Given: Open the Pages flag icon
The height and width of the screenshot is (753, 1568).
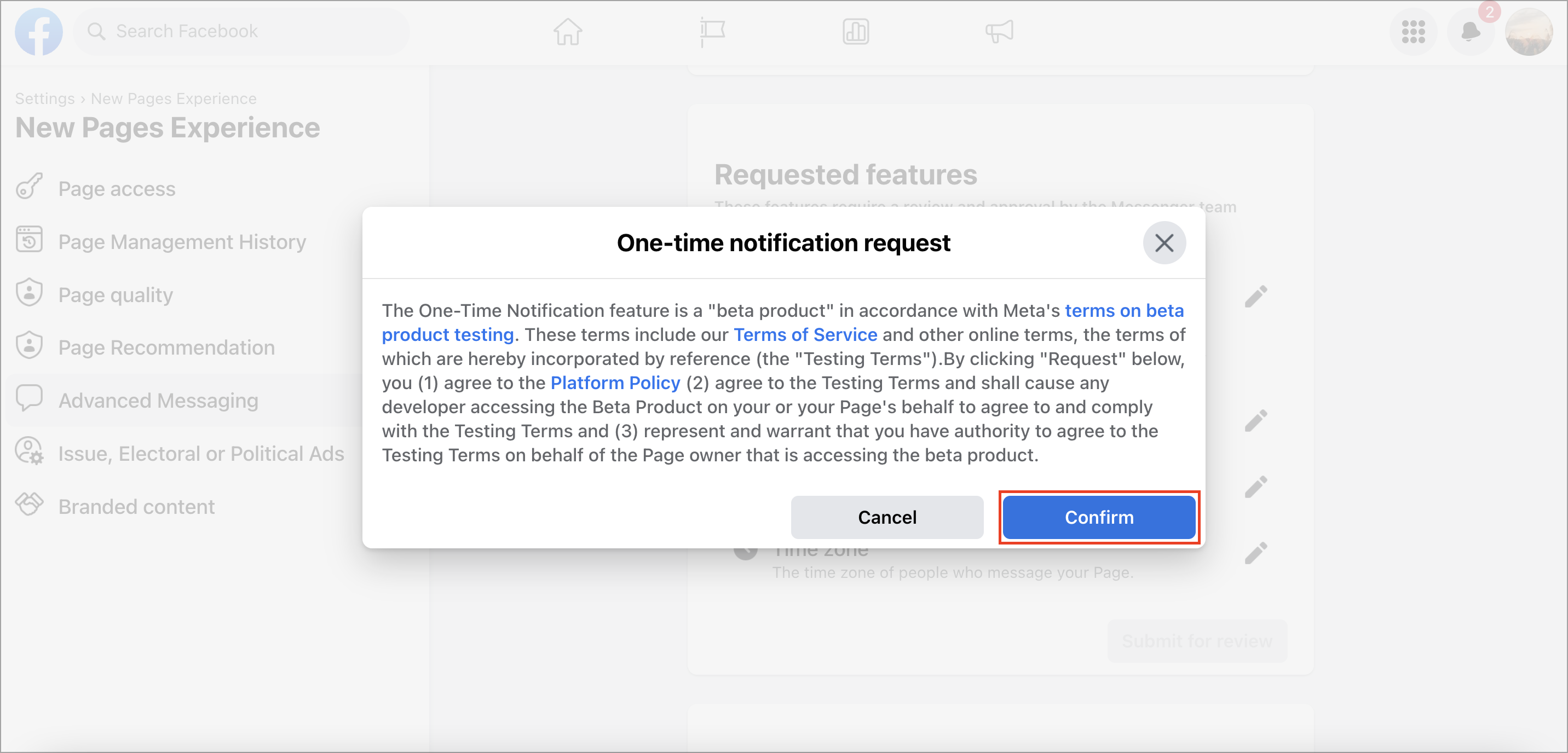Looking at the screenshot, I should pos(712,32).
